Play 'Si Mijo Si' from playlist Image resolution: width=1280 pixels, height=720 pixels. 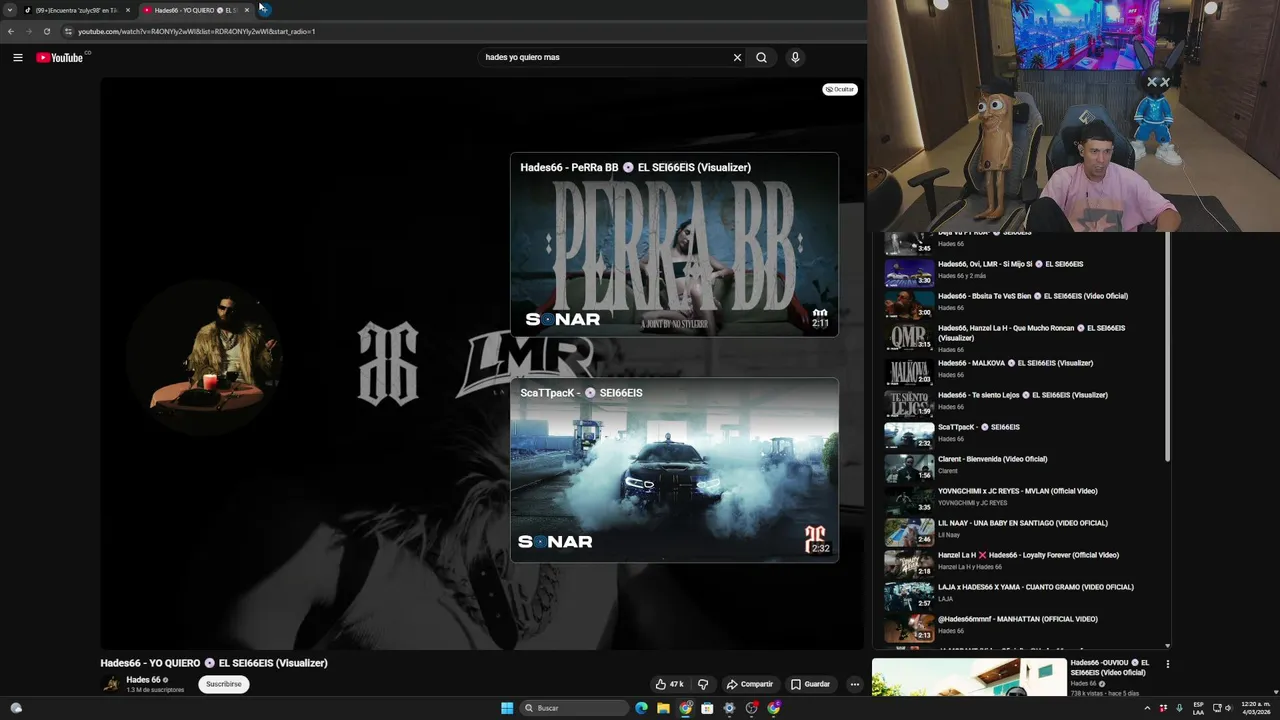[1020, 270]
